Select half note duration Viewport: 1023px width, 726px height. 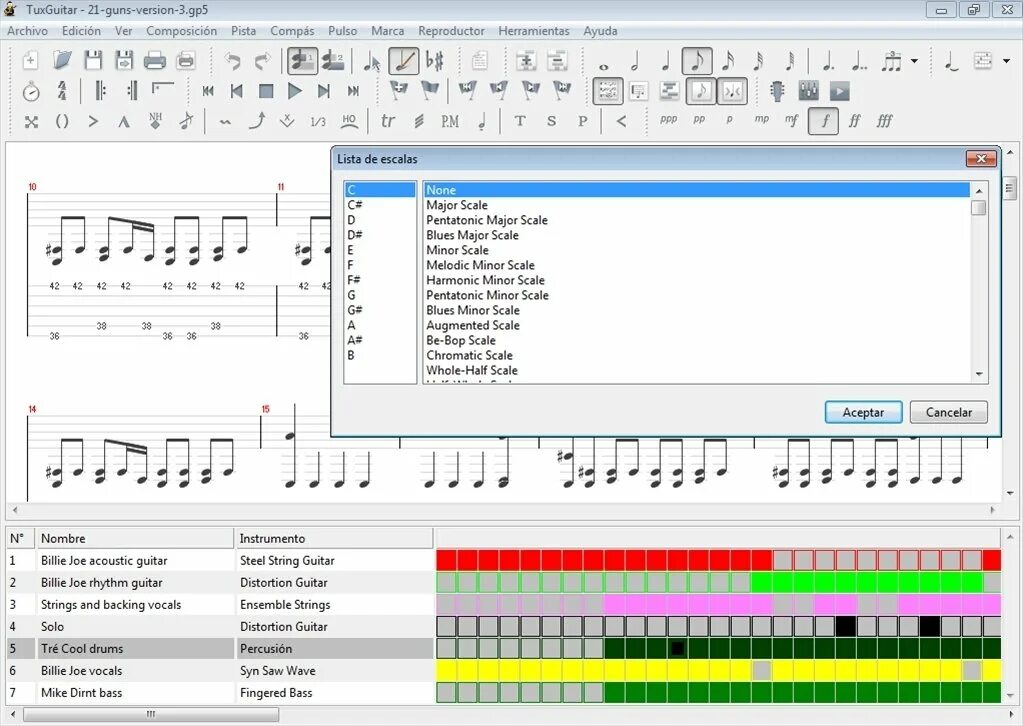[x=634, y=61]
